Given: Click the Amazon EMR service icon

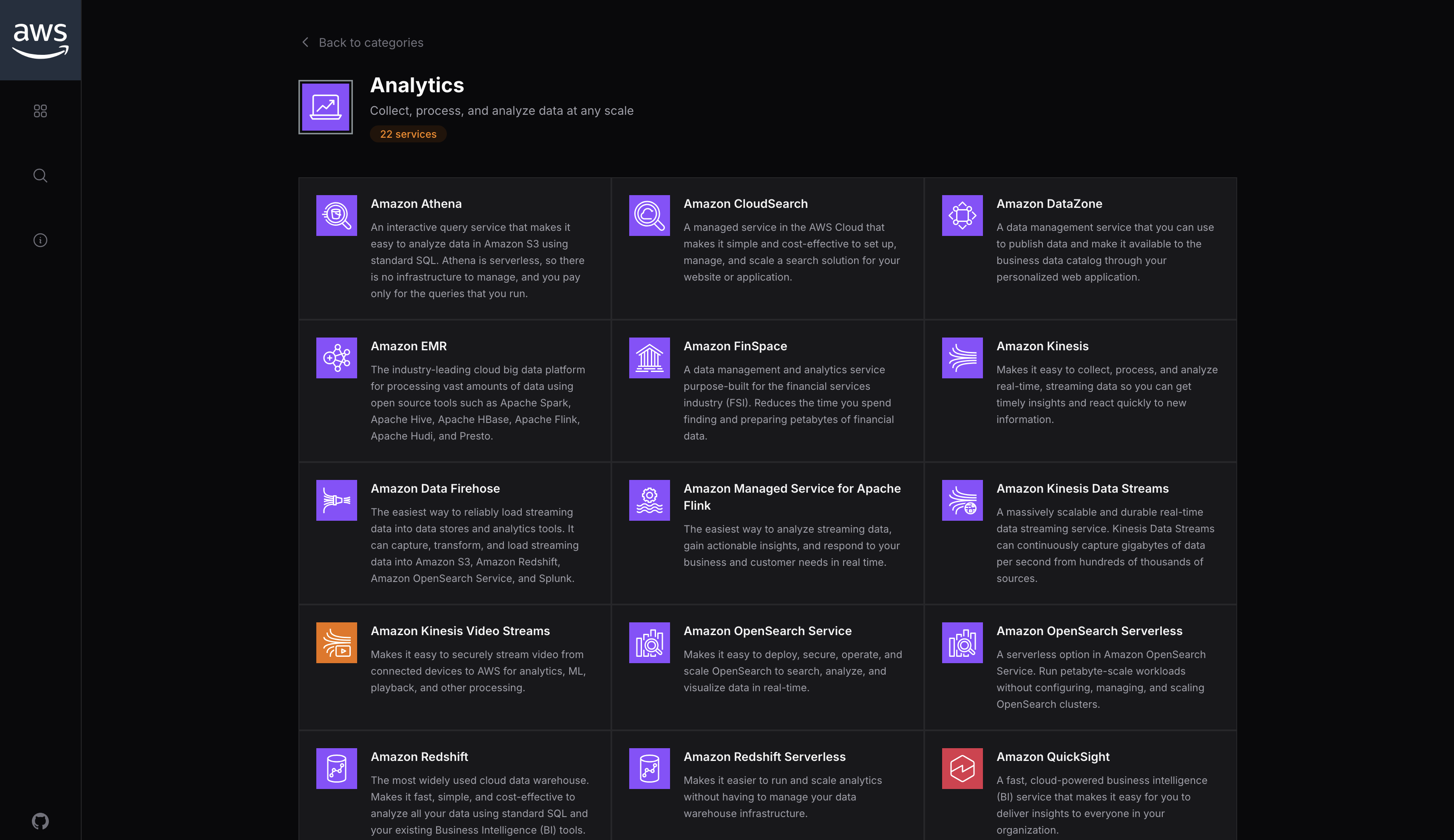Looking at the screenshot, I should (336, 358).
